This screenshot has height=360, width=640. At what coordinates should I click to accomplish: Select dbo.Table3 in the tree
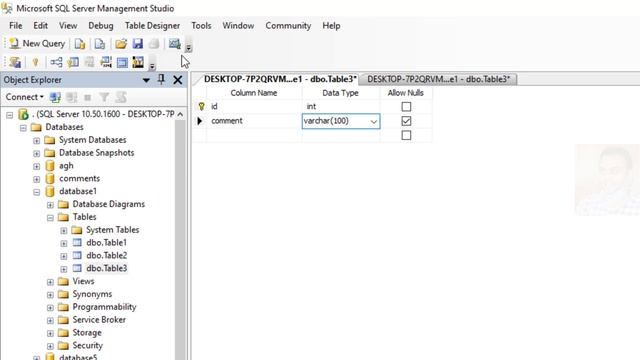(x=107, y=268)
